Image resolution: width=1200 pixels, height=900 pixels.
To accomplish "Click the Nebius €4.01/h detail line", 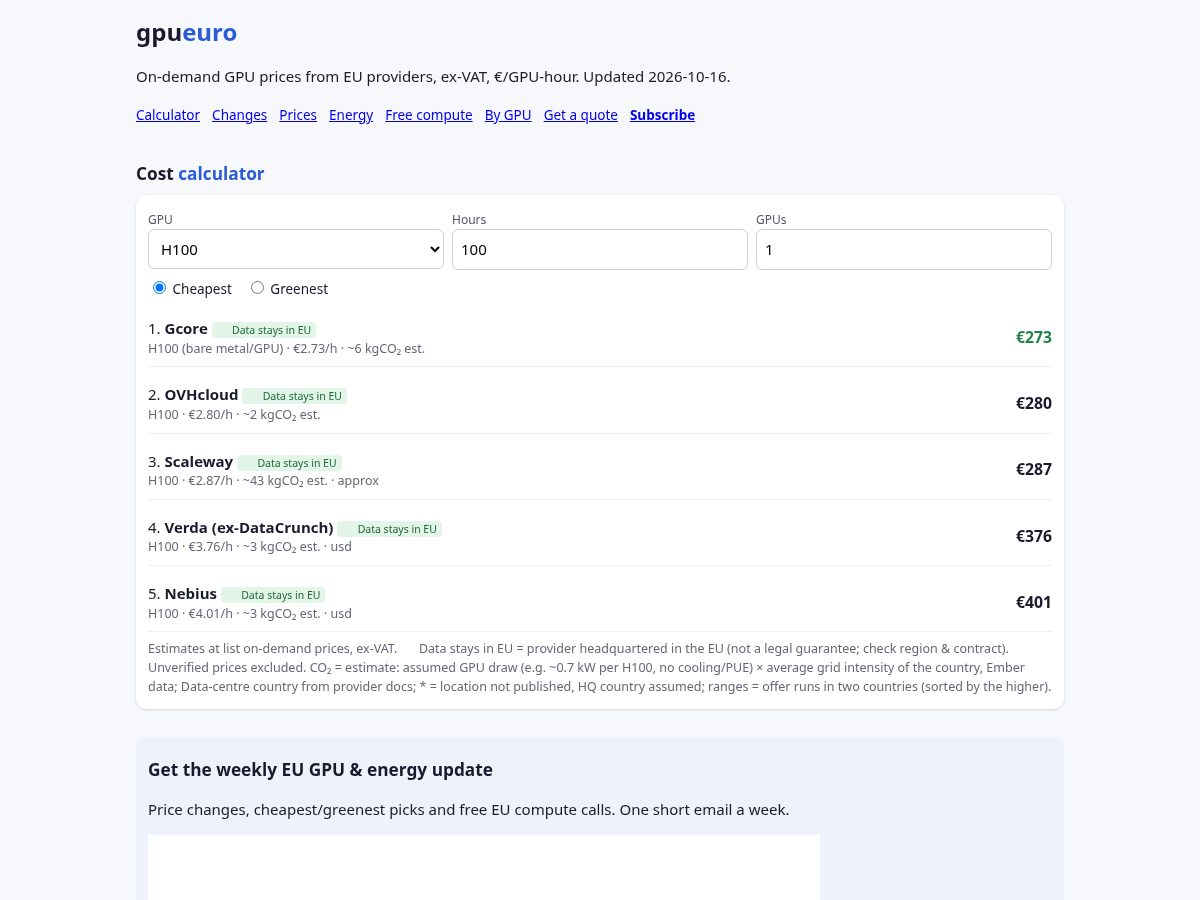I will click(250, 613).
